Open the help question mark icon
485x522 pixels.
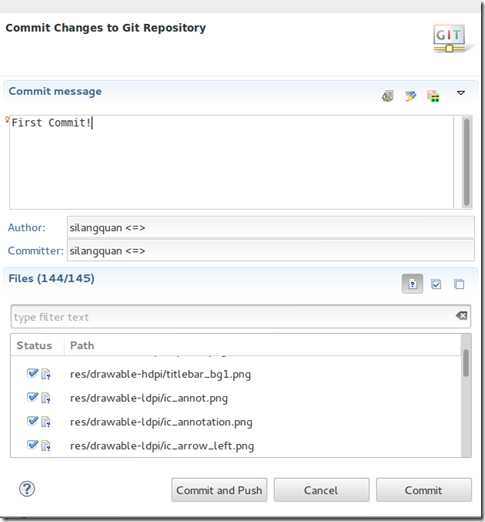coord(27,489)
